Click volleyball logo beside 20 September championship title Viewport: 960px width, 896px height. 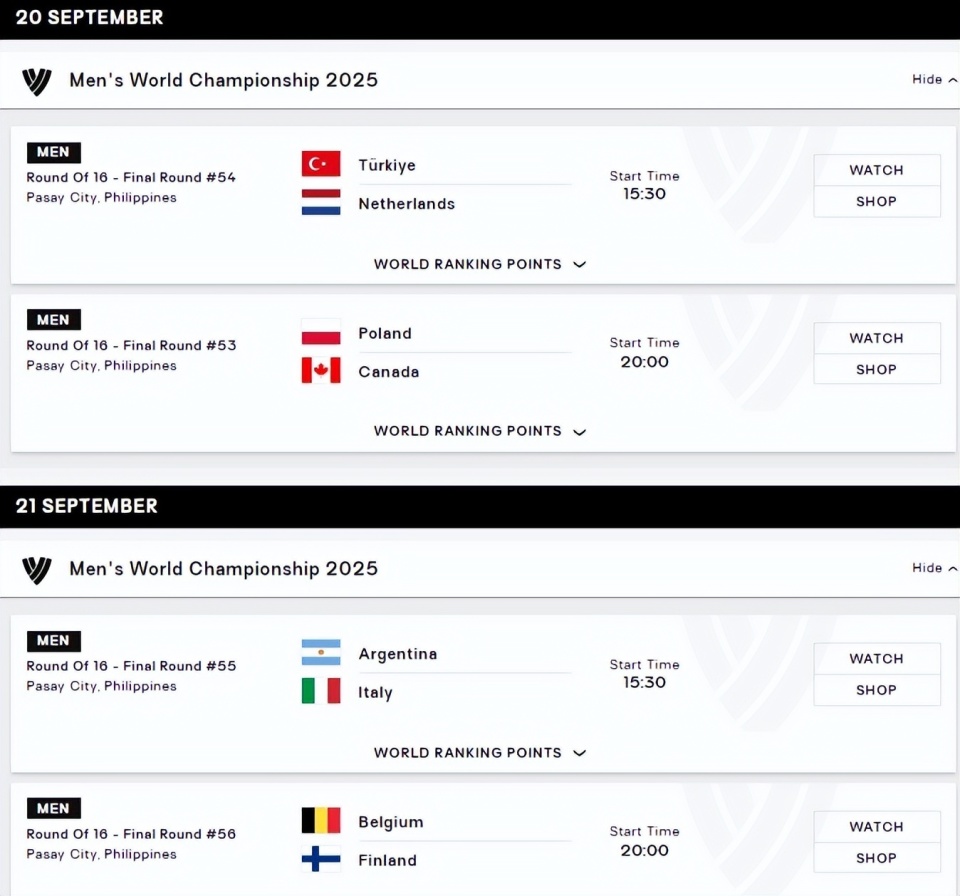(37, 81)
